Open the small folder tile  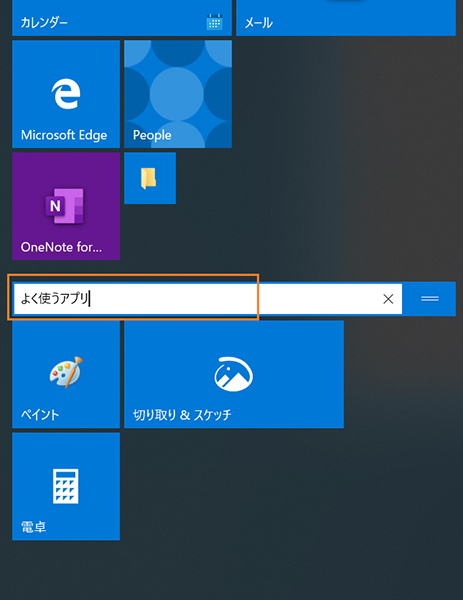pos(150,178)
